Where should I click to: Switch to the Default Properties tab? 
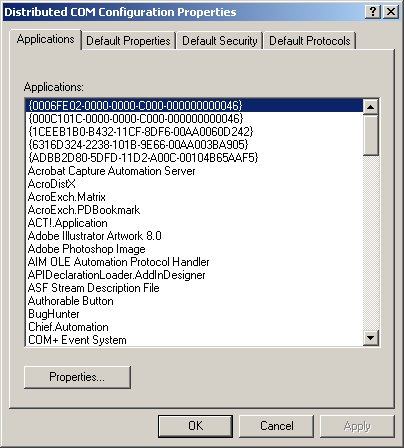tap(128, 41)
